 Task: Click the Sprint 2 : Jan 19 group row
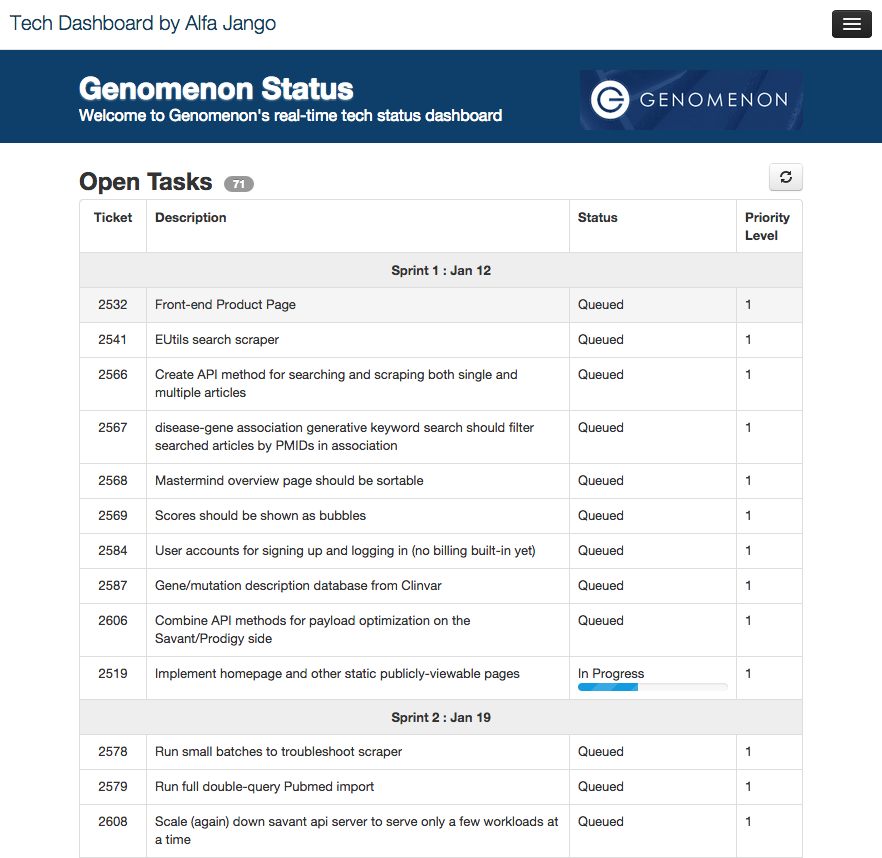pos(441,717)
